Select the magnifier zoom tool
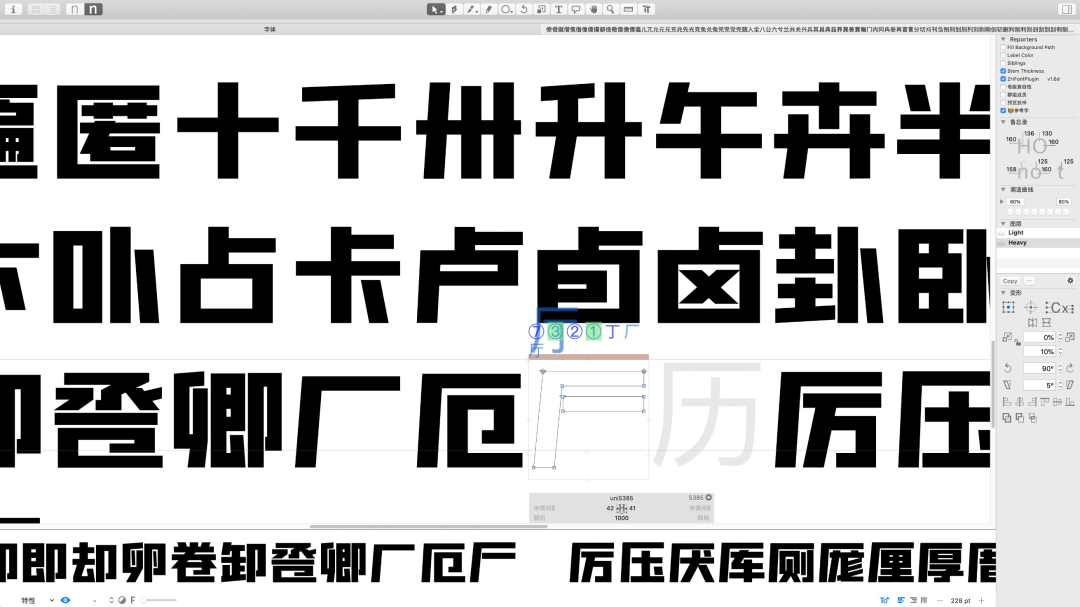Viewport: 1080px width, 607px height. tap(611, 9)
